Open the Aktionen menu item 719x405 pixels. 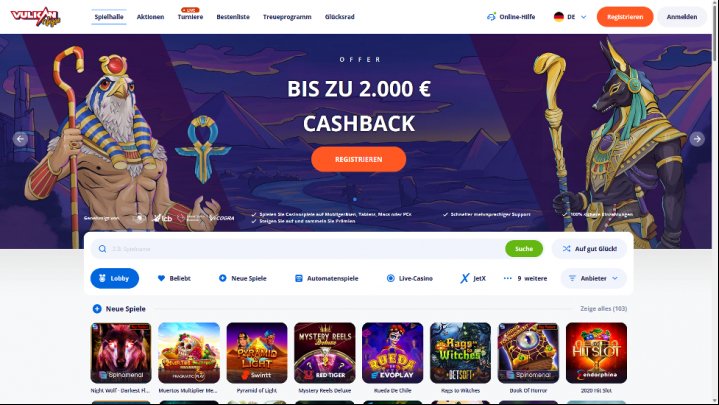(150, 17)
